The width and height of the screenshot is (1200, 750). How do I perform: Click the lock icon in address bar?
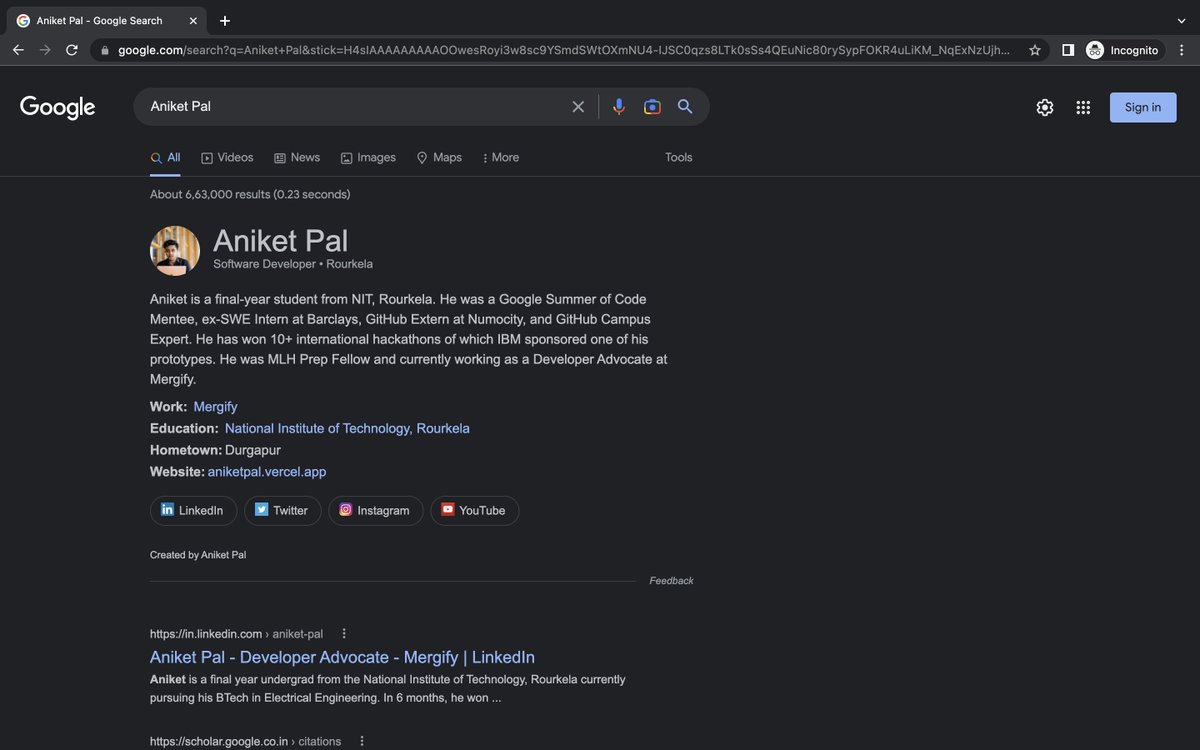104,50
